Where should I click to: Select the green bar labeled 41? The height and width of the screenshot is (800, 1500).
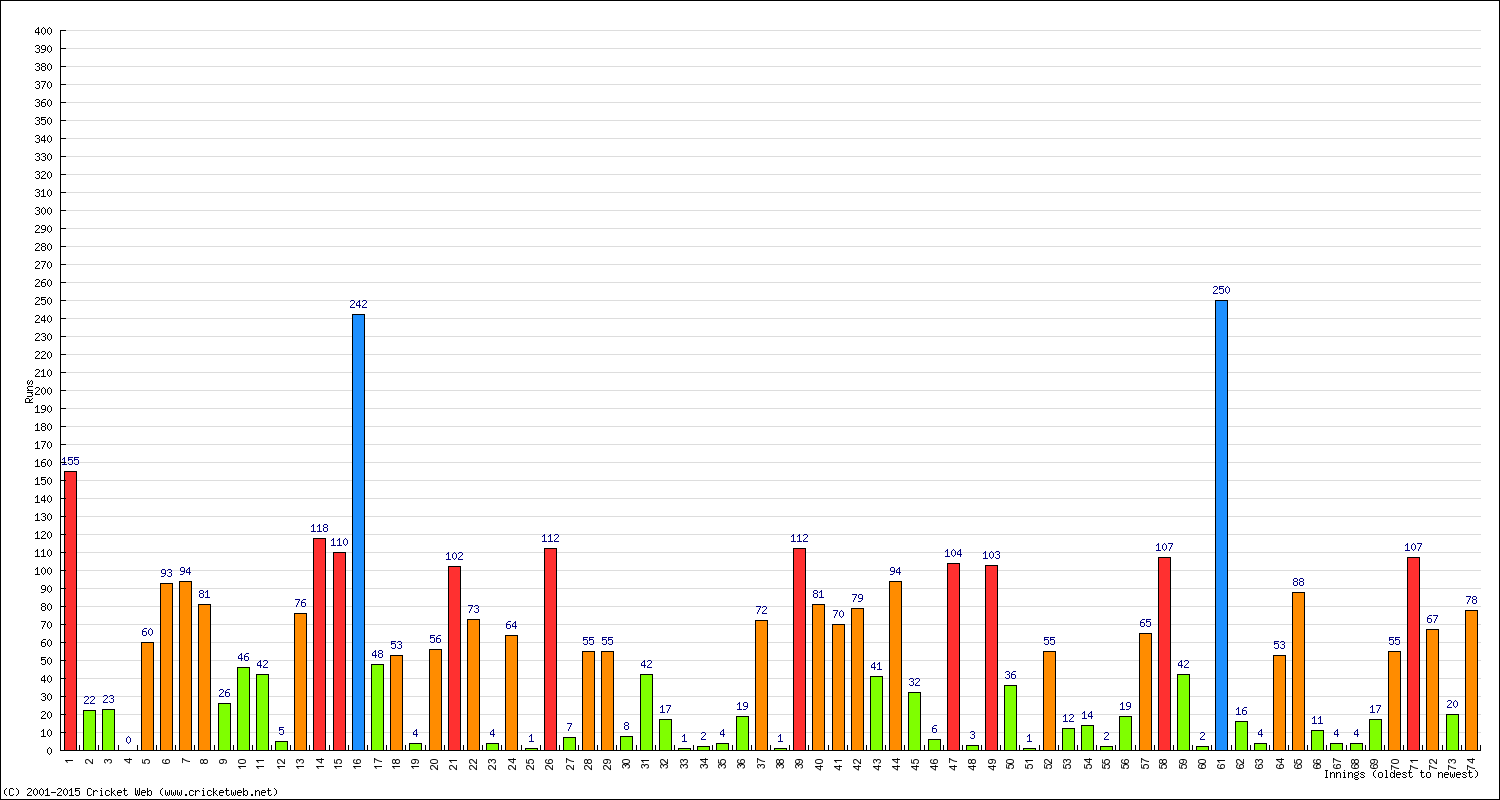pos(876,713)
